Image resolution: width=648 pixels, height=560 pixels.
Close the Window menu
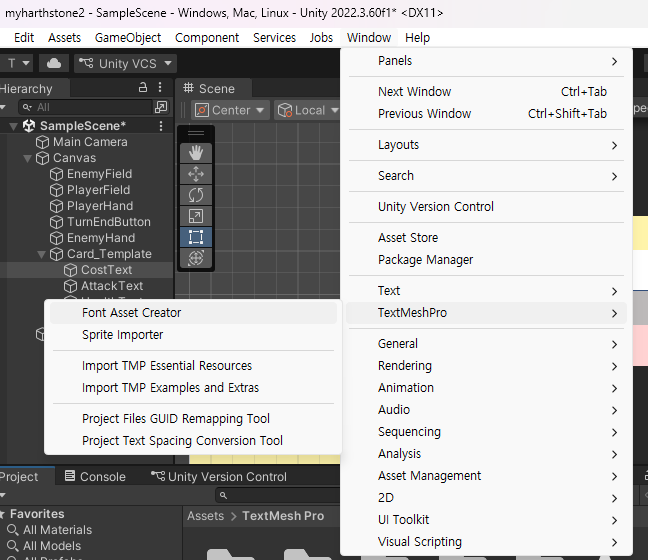pyautogui.click(x=369, y=38)
